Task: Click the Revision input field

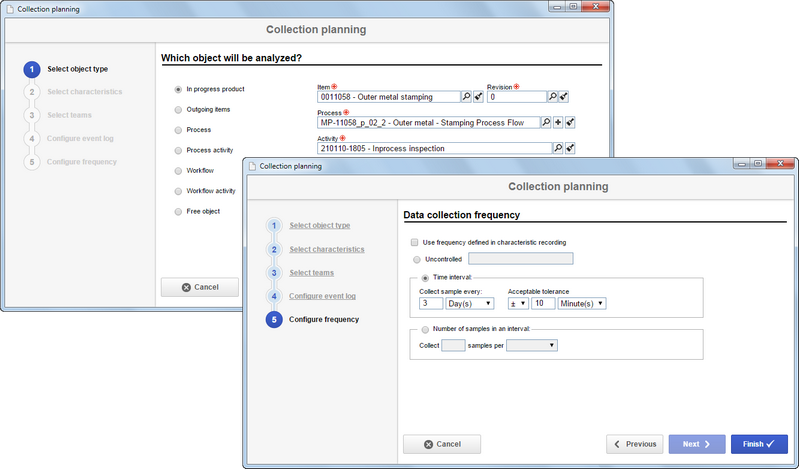Action: [517, 97]
